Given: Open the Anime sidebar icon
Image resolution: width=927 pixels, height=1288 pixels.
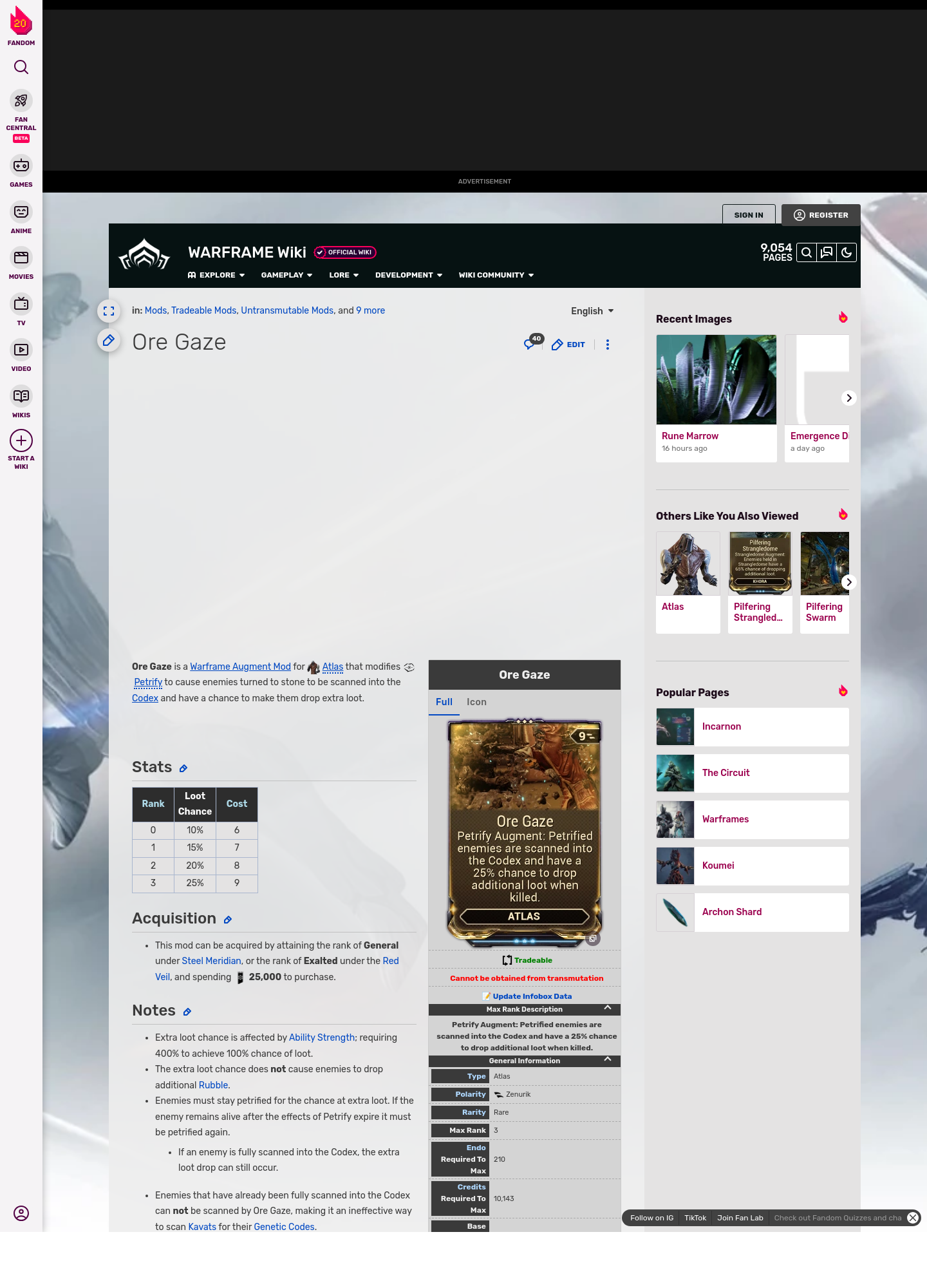Looking at the screenshot, I should 21,212.
